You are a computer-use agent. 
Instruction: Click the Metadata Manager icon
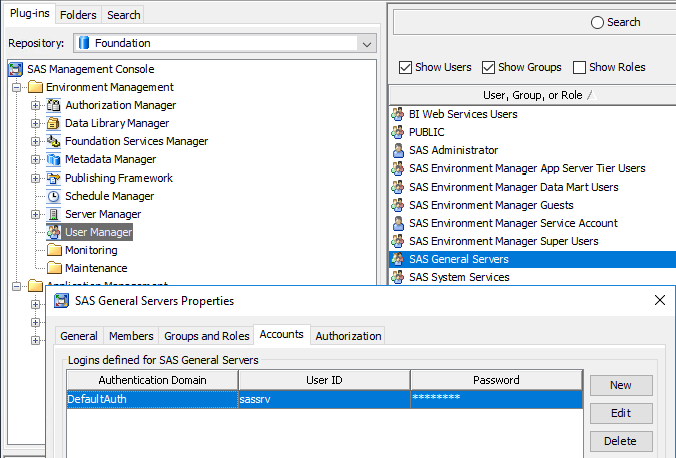pyautogui.click(x=55, y=159)
